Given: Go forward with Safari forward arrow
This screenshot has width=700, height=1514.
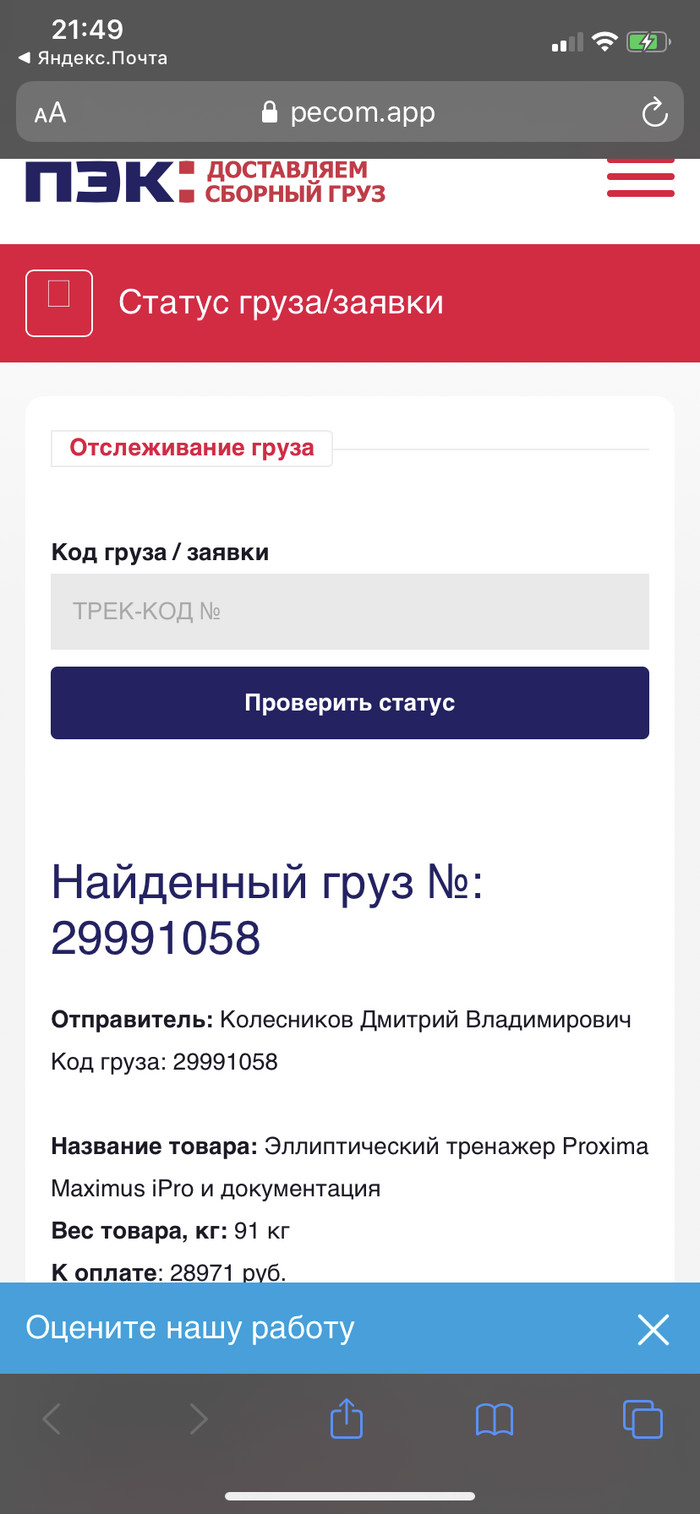Looking at the screenshot, I should coord(199,1418).
